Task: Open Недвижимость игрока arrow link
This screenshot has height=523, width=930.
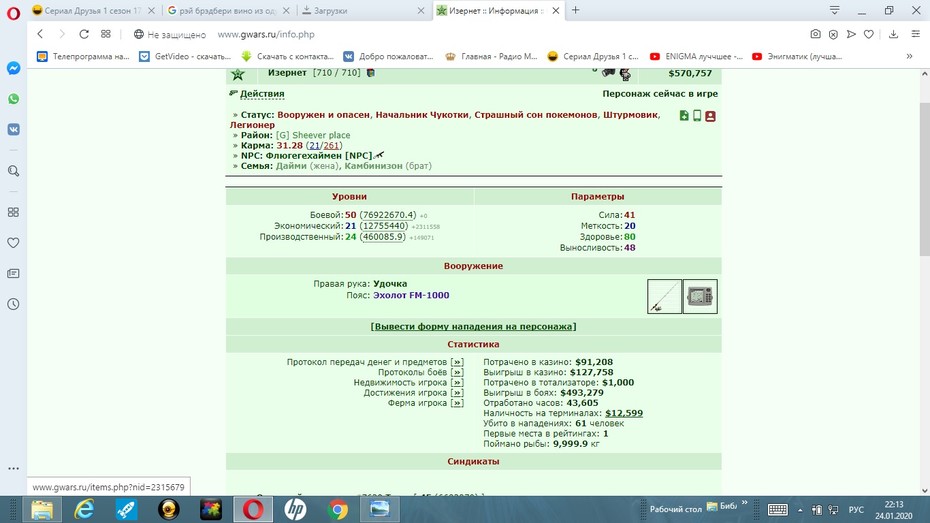Action: click(x=457, y=382)
